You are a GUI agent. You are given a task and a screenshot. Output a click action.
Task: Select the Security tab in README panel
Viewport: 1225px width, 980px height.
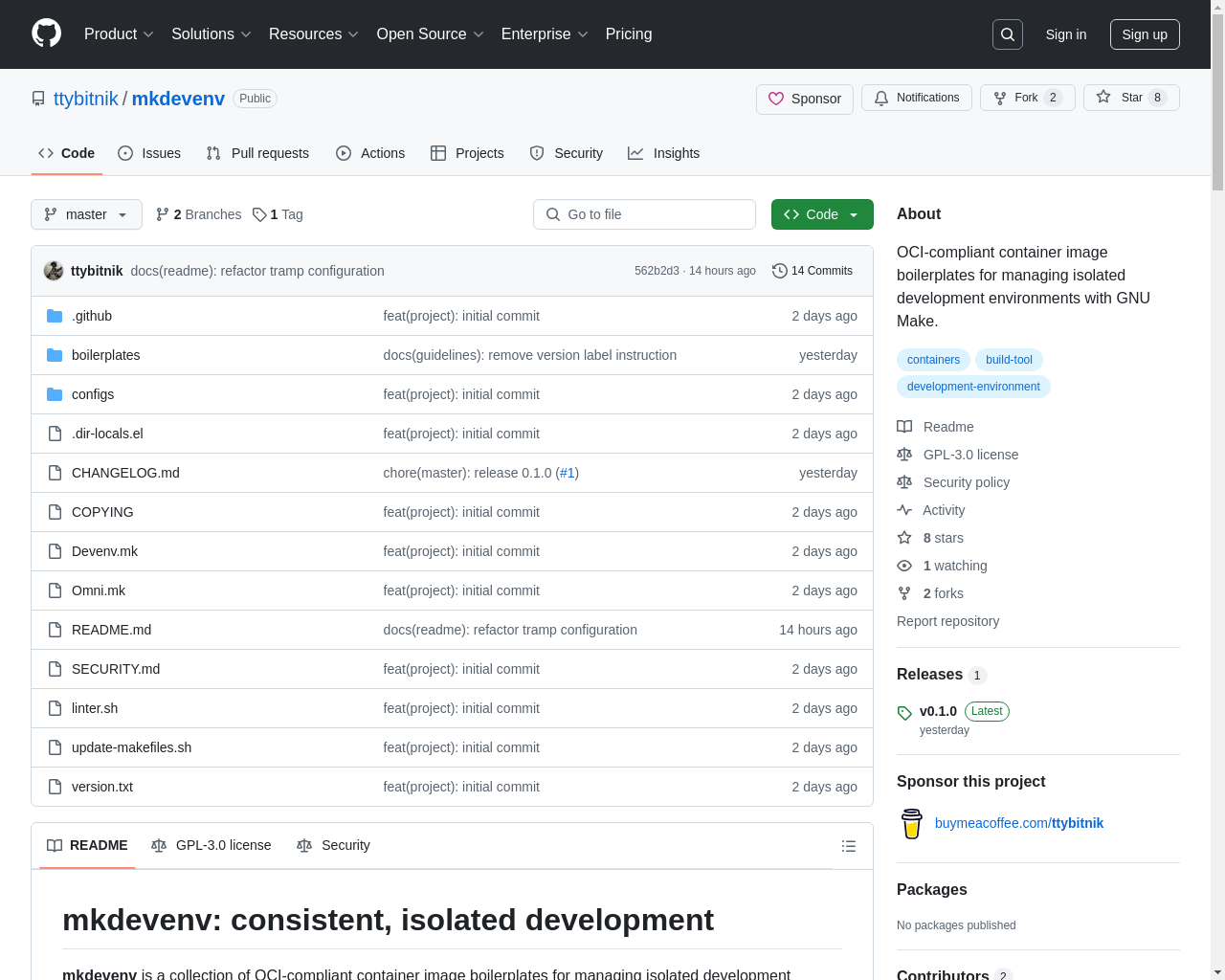(333, 846)
